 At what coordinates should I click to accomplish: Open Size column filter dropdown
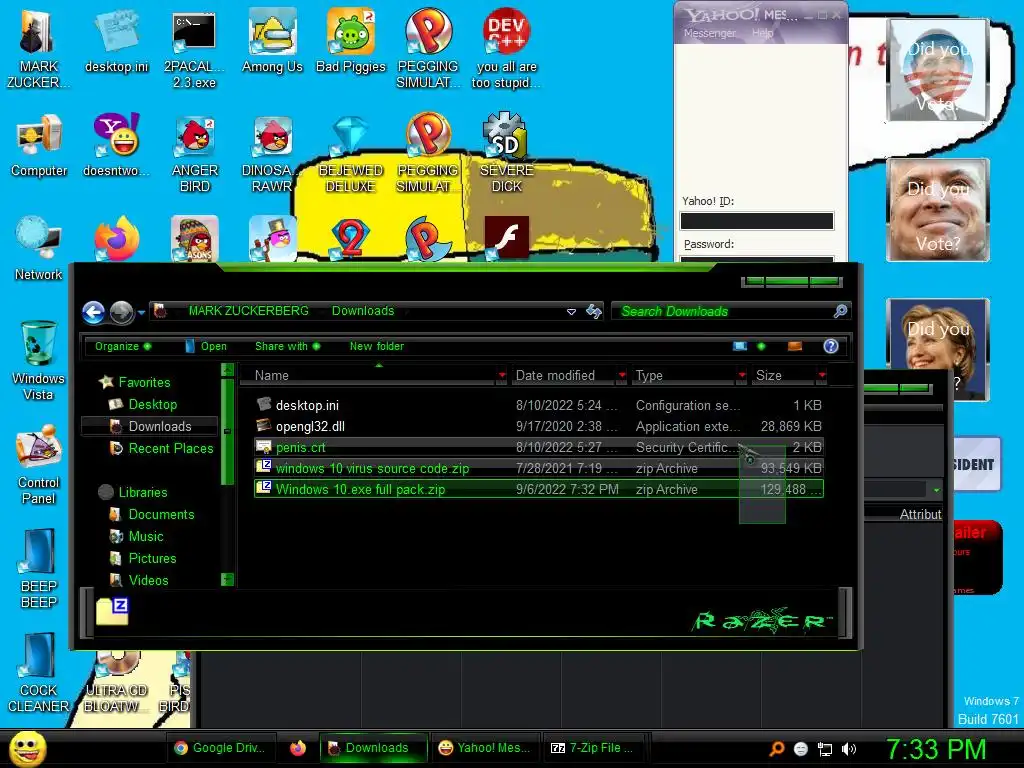pos(822,376)
